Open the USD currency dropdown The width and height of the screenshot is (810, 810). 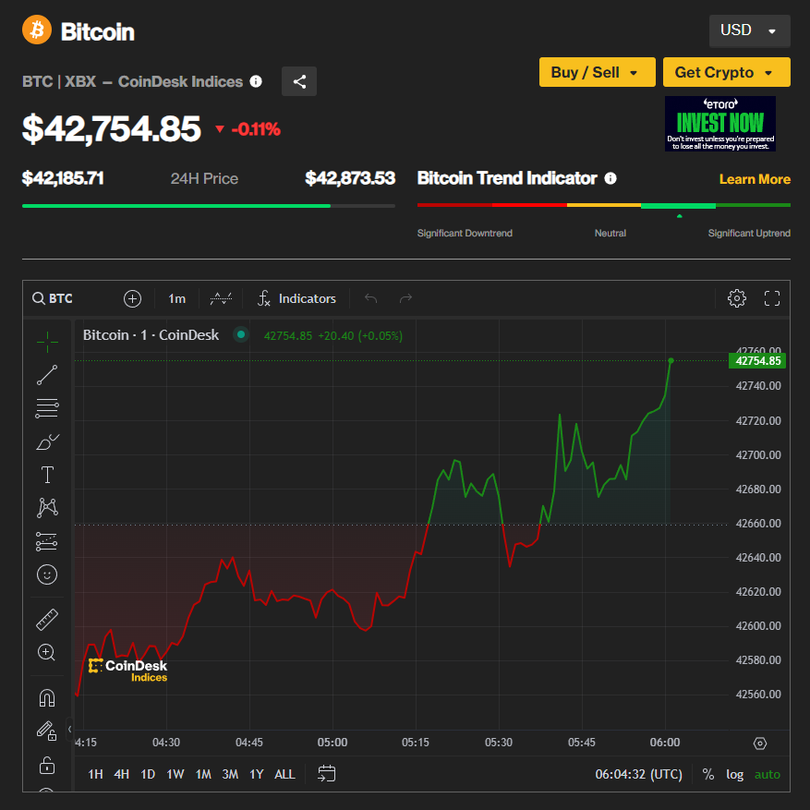coord(748,31)
